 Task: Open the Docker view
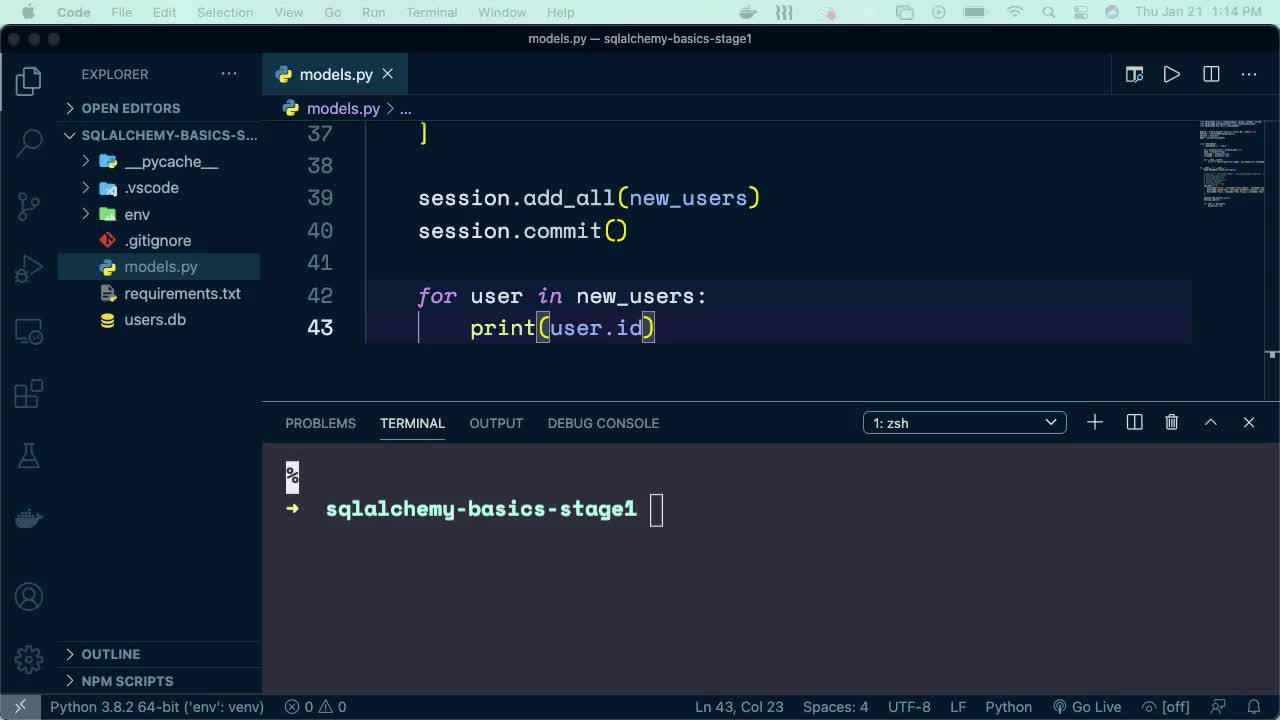click(29, 518)
